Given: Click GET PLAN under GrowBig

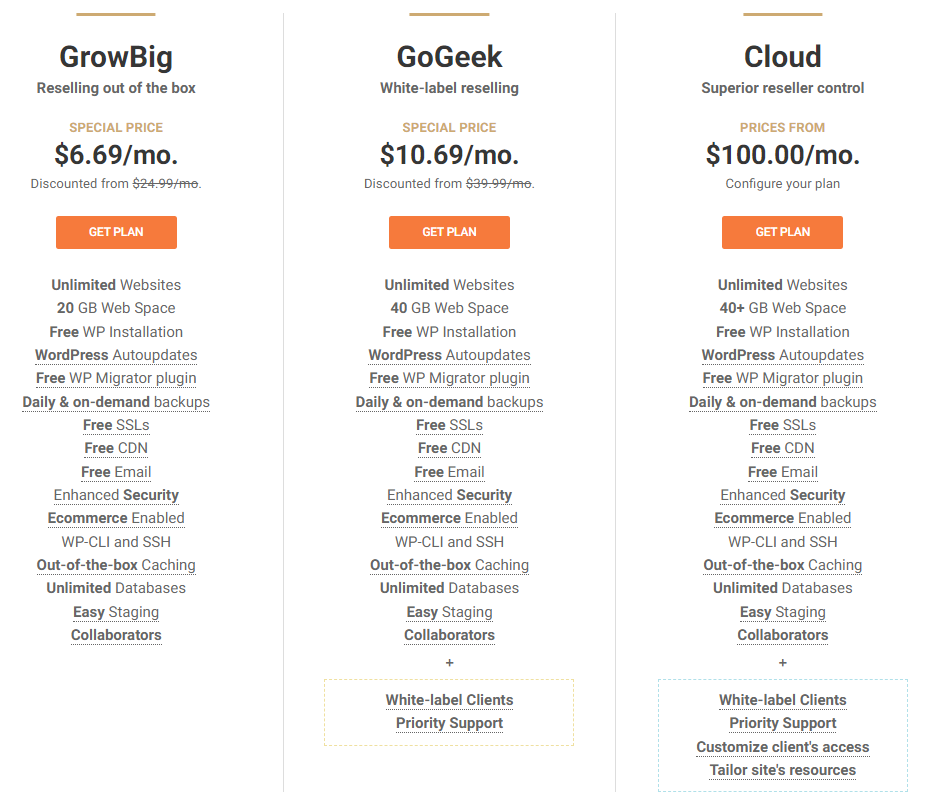Looking at the screenshot, I should 116,232.
